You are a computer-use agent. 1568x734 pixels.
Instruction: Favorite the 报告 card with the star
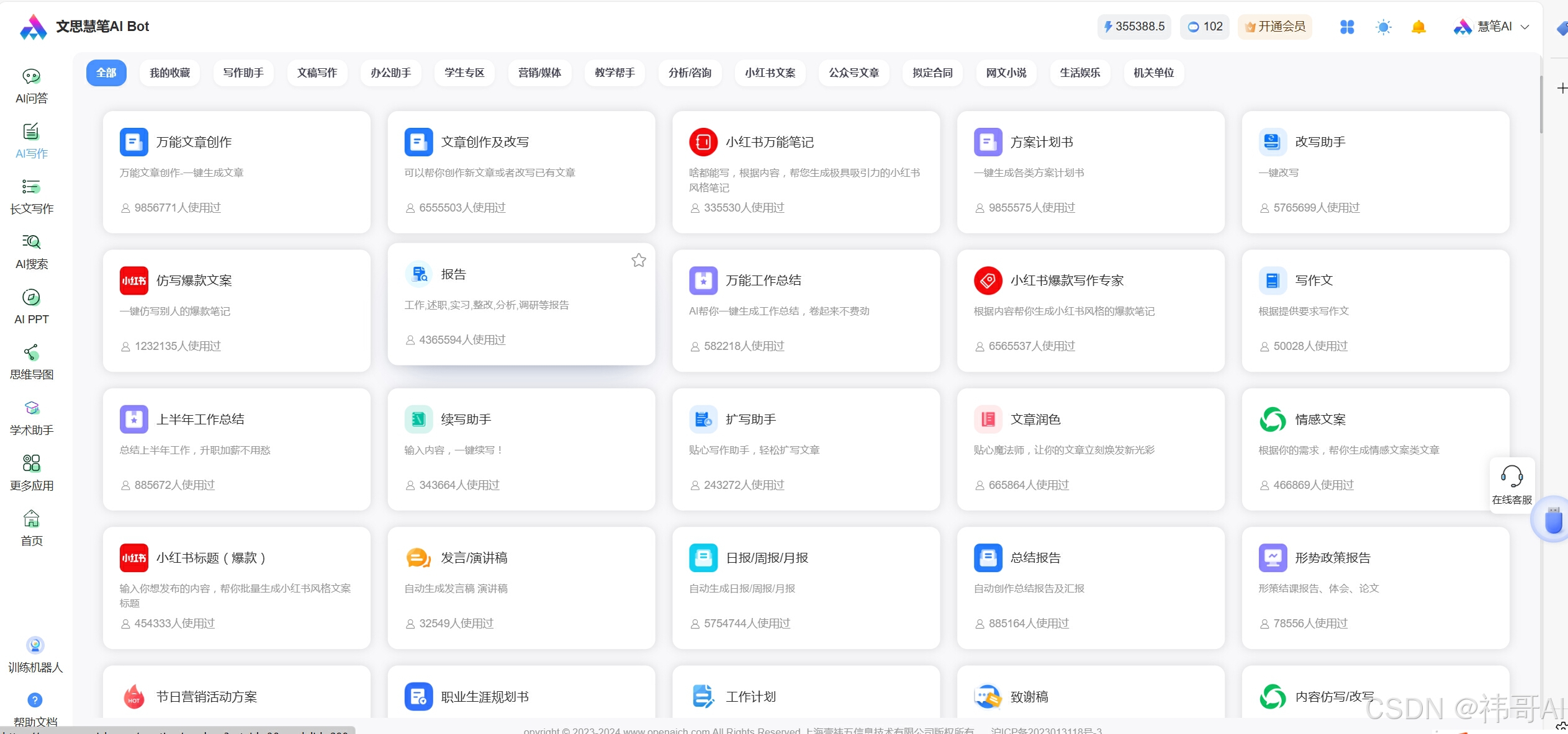tap(638, 260)
